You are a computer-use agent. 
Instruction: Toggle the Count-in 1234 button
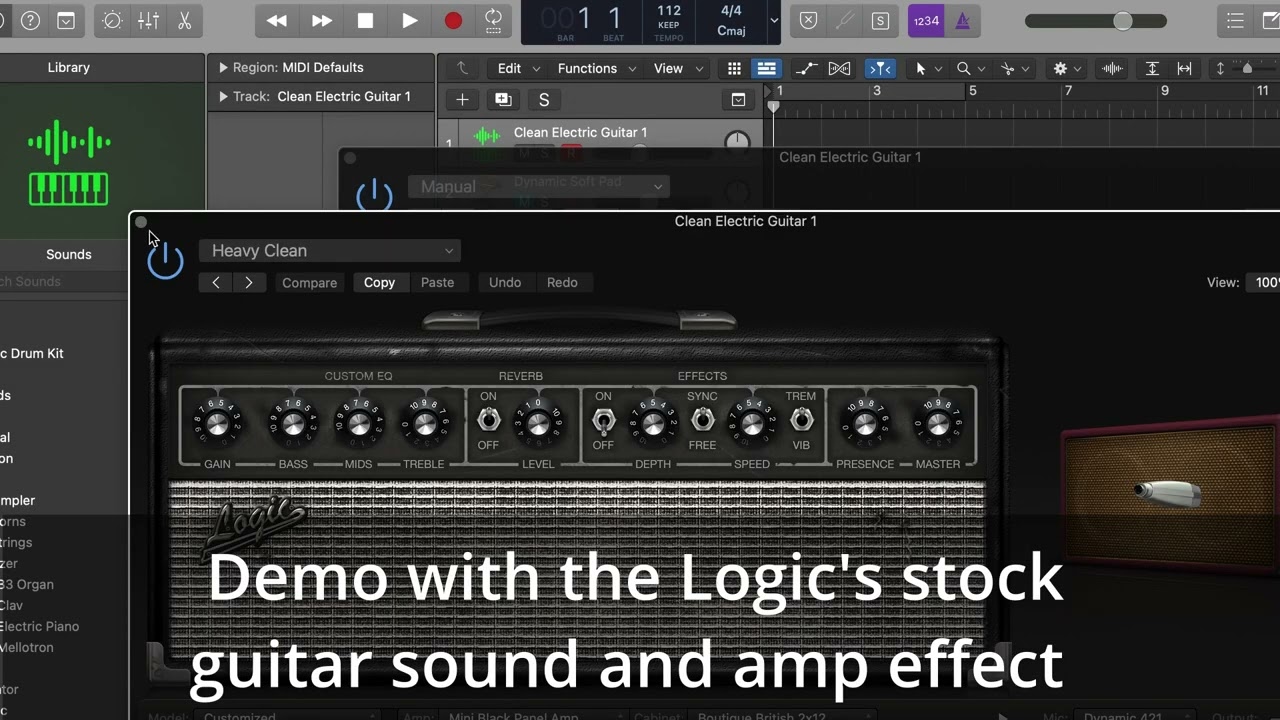(x=926, y=20)
